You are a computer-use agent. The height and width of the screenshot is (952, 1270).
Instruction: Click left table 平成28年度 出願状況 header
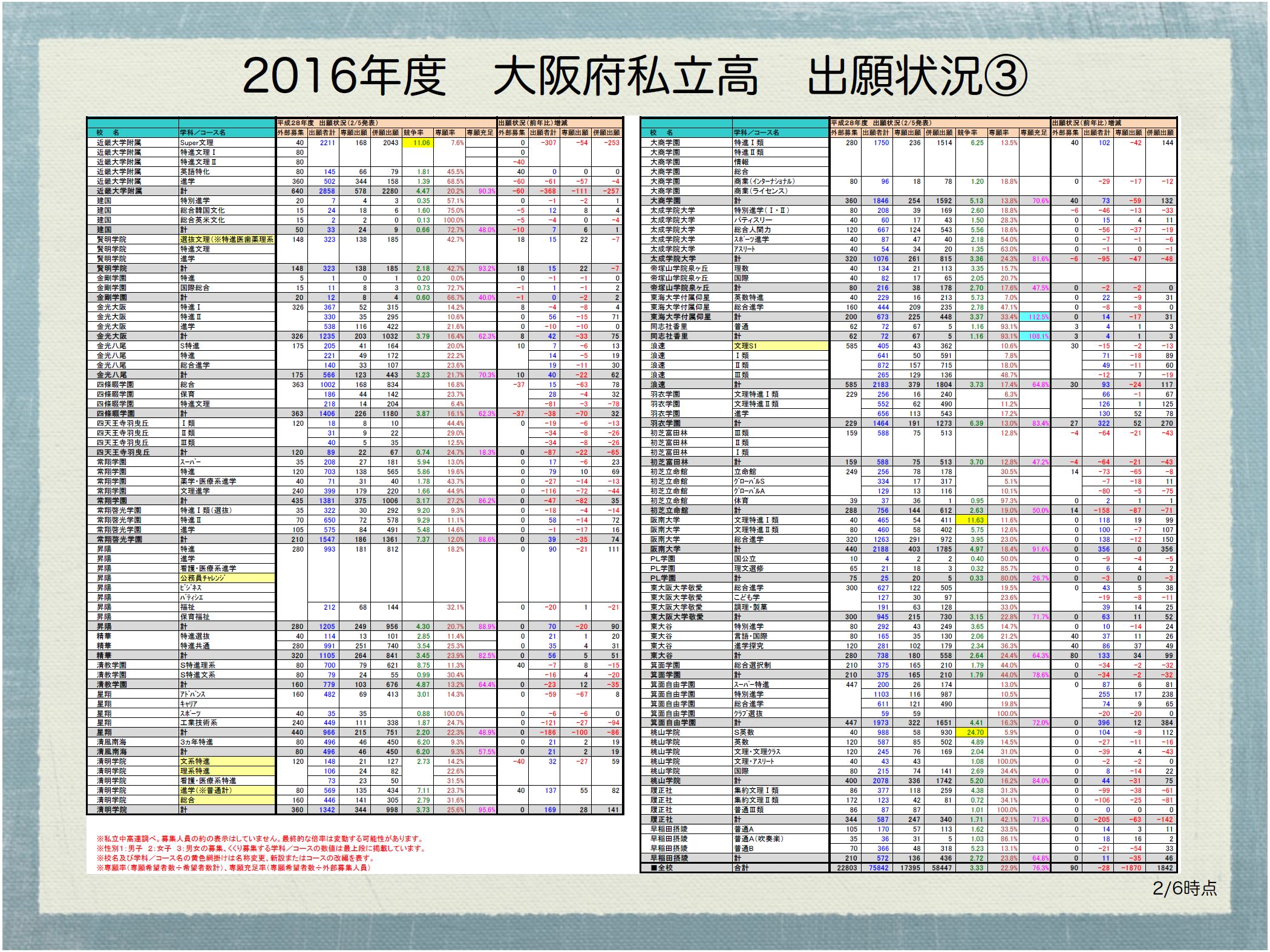coord(327,123)
